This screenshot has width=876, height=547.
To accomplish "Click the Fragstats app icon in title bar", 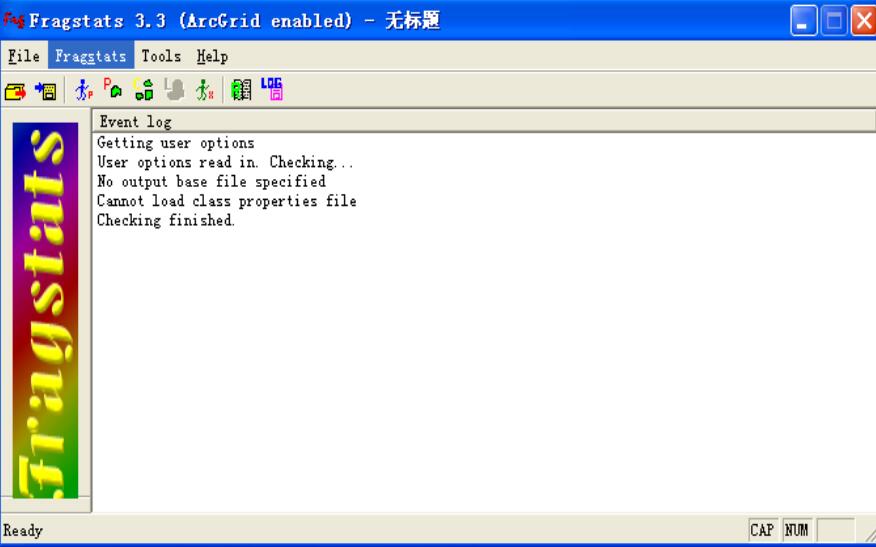I will 13,21.
